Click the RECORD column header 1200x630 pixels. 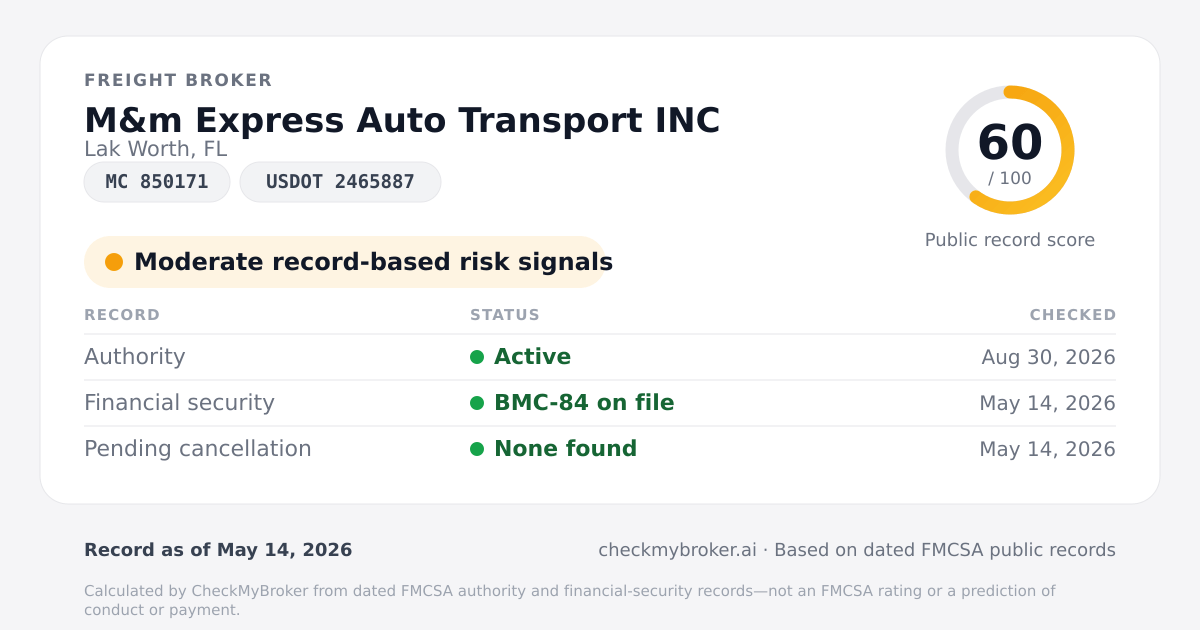[x=122, y=315]
